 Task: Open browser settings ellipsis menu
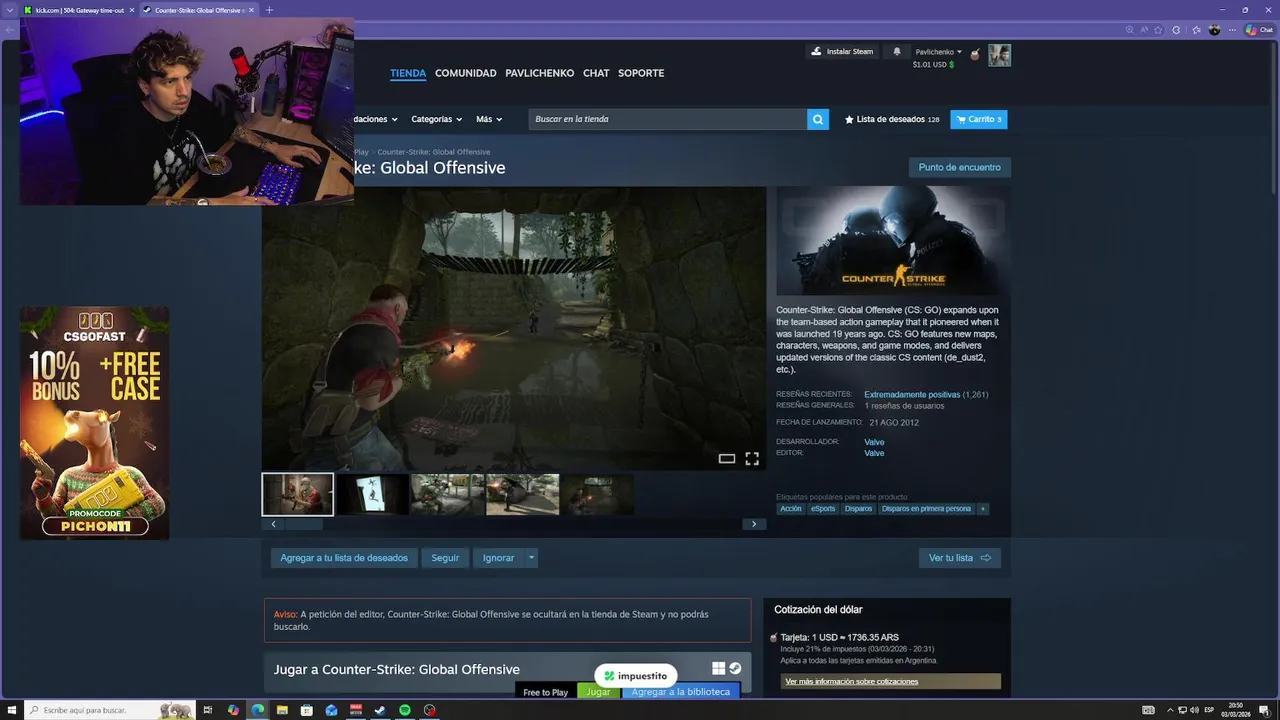point(1232,30)
